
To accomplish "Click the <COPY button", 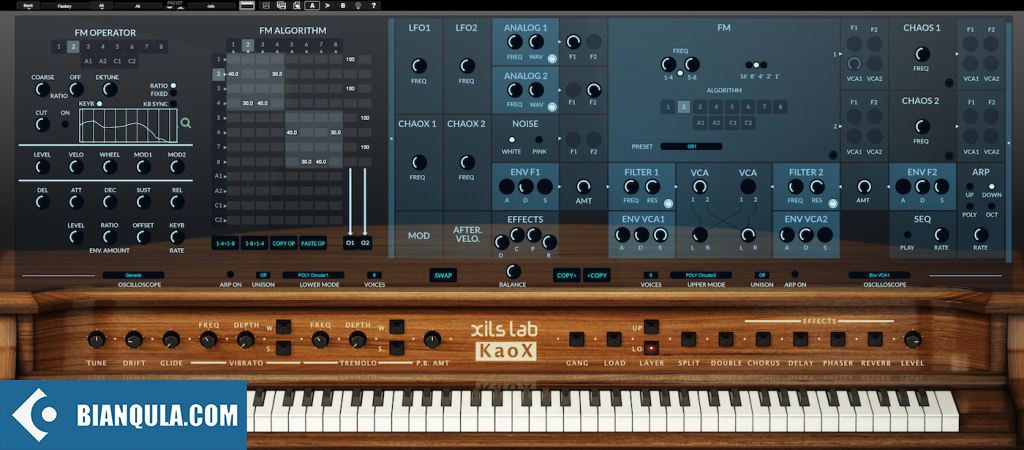I will click(x=596, y=275).
